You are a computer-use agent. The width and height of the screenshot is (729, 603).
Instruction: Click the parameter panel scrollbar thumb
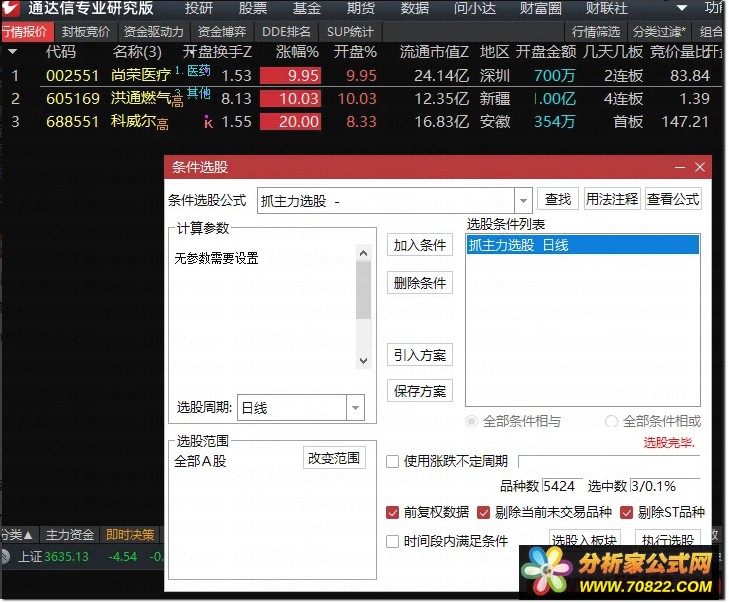tap(364, 290)
